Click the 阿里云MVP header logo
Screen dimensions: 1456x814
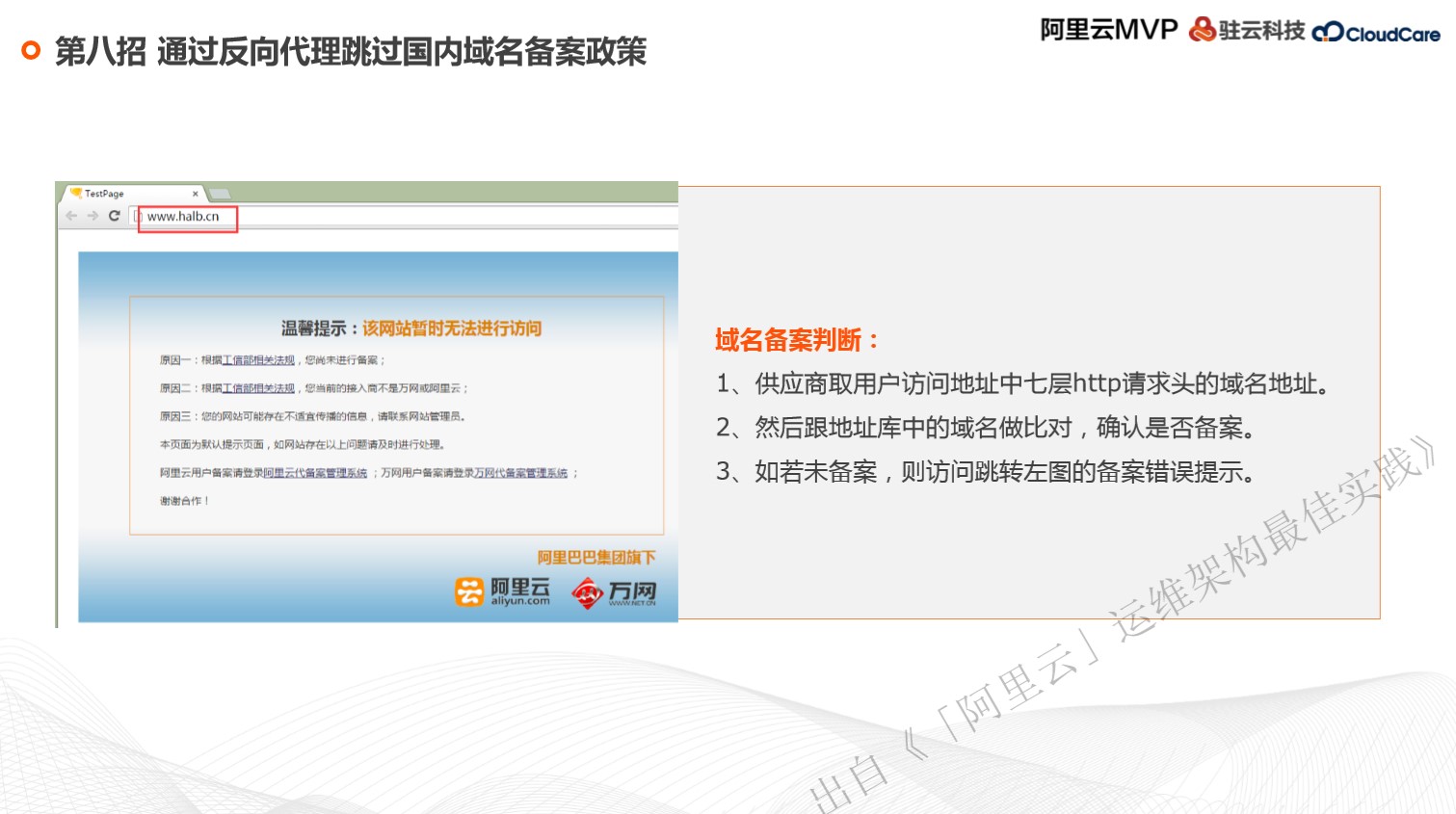tap(1109, 30)
